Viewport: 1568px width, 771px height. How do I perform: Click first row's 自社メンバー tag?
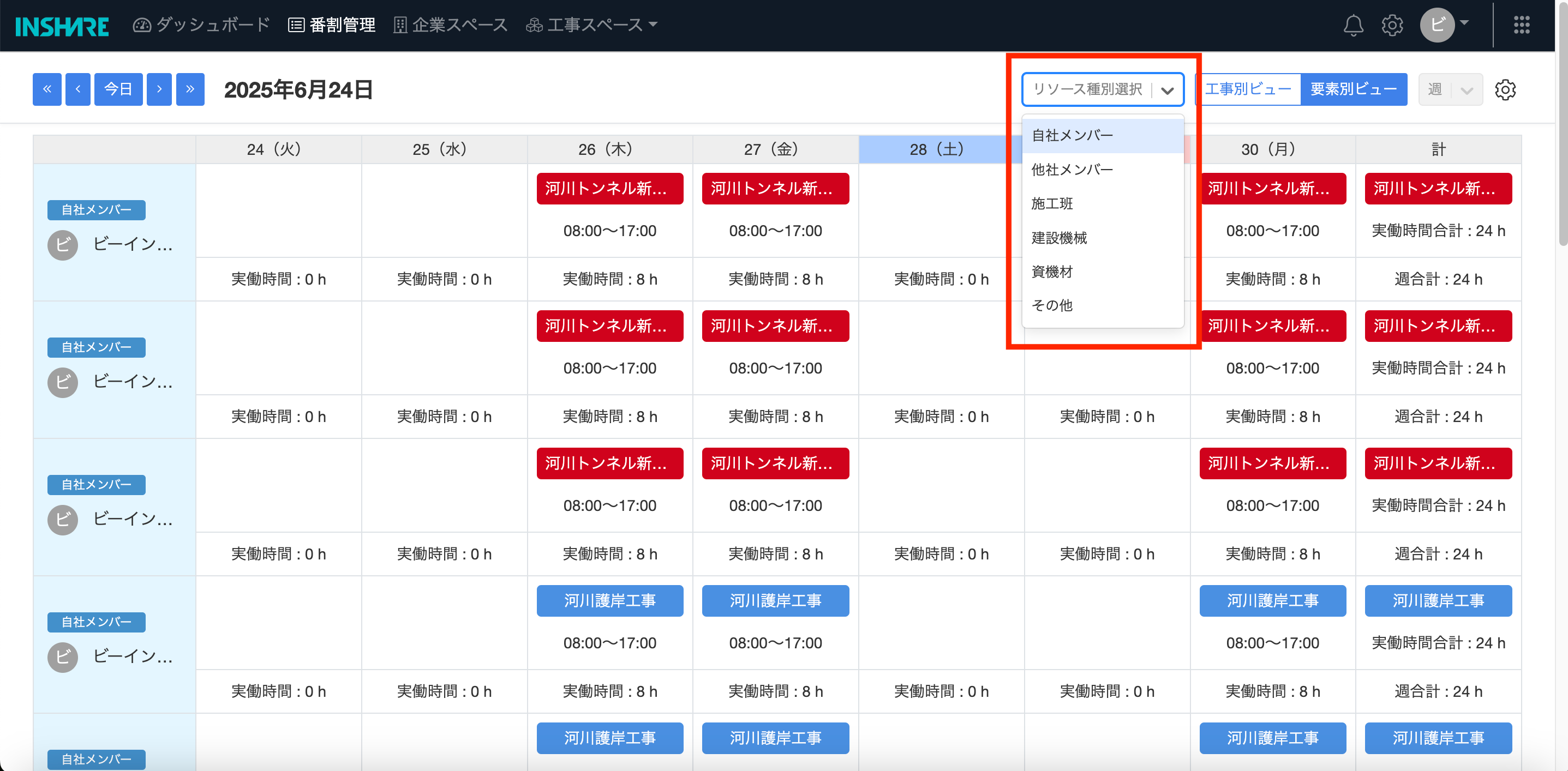(x=96, y=210)
